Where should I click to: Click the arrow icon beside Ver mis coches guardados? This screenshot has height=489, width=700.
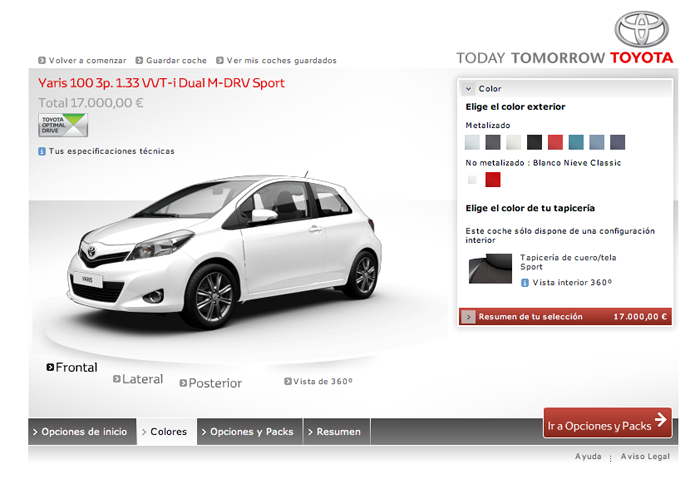pyautogui.click(x=220, y=60)
